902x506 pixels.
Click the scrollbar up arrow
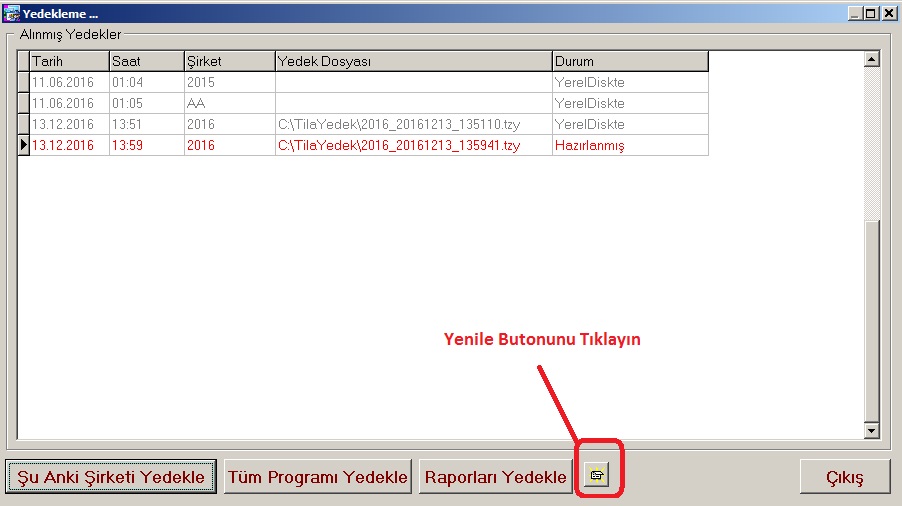click(x=872, y=59)
